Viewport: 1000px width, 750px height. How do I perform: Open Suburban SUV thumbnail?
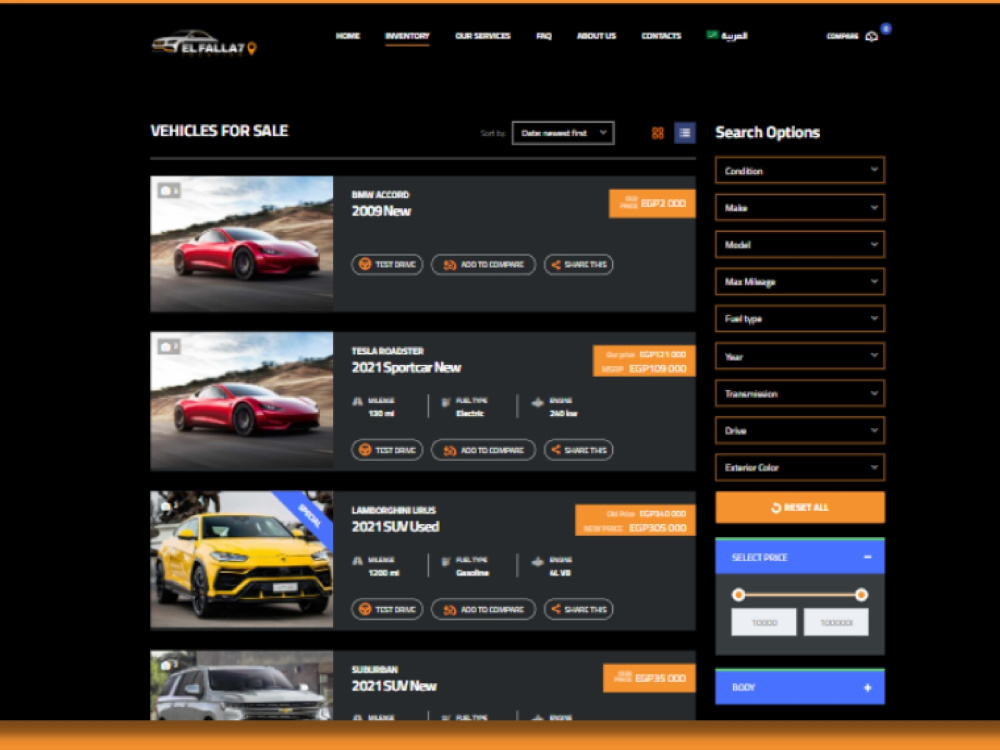(242, 686)
